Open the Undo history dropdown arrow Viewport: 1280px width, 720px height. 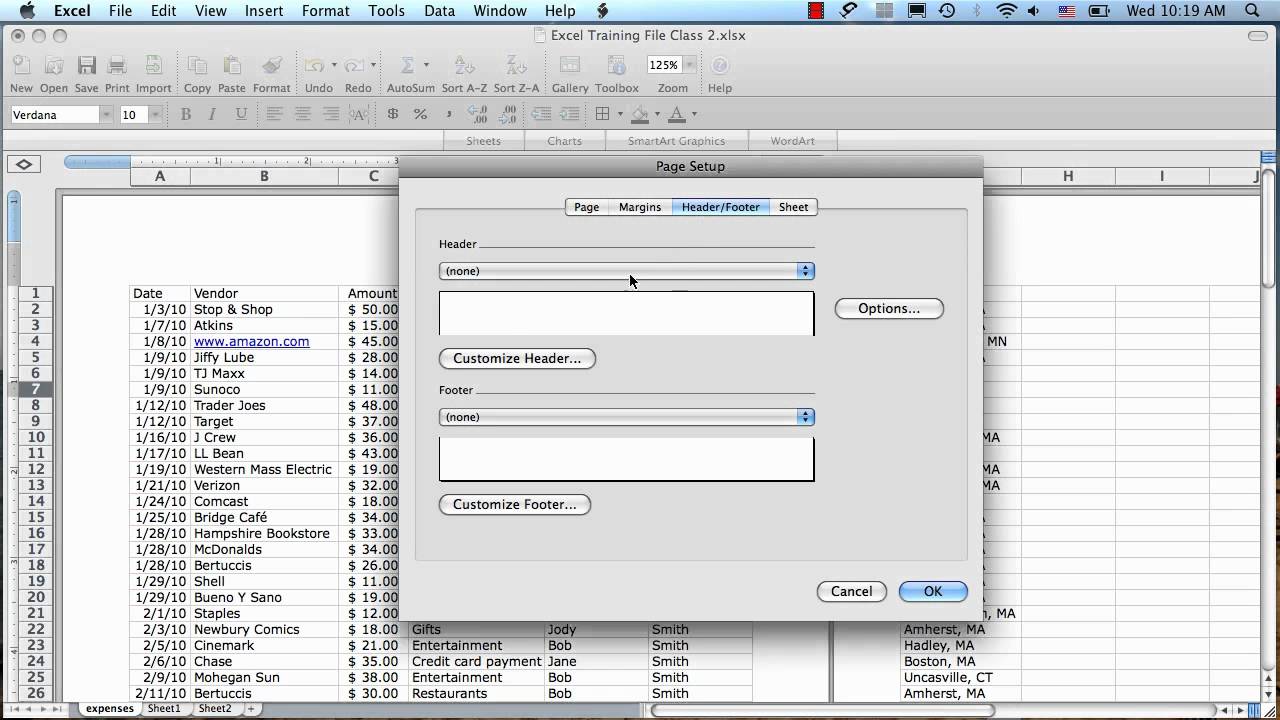click(x=333, y=65)
